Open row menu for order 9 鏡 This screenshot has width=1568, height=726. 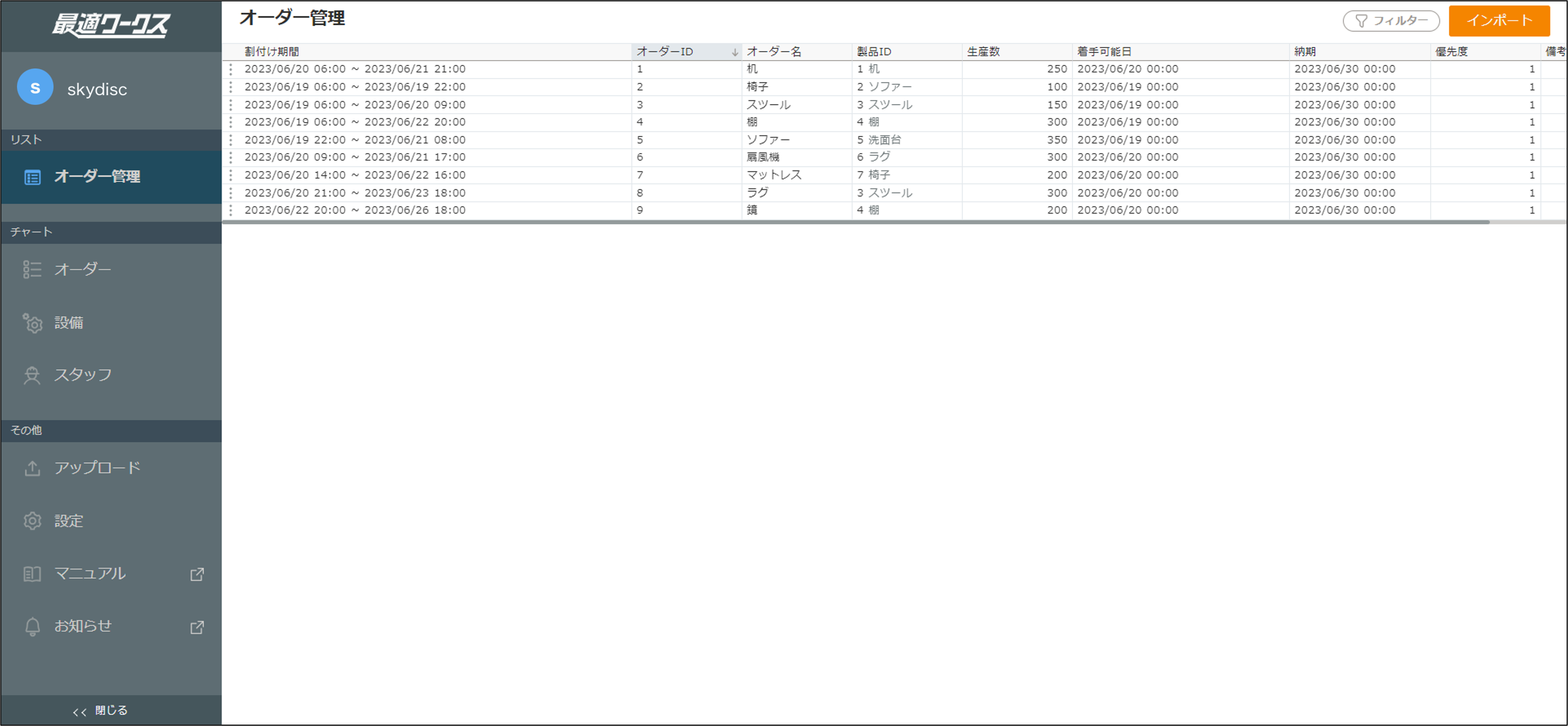231,210
